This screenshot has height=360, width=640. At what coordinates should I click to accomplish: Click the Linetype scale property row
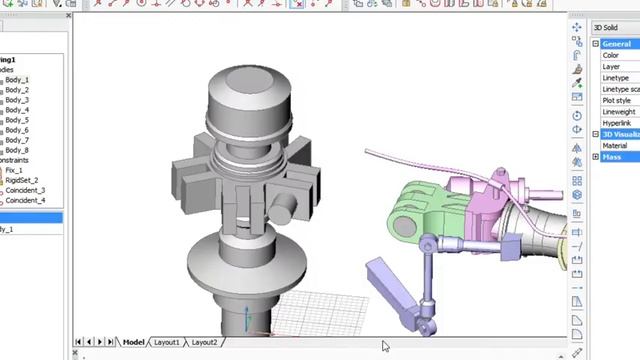620,89
